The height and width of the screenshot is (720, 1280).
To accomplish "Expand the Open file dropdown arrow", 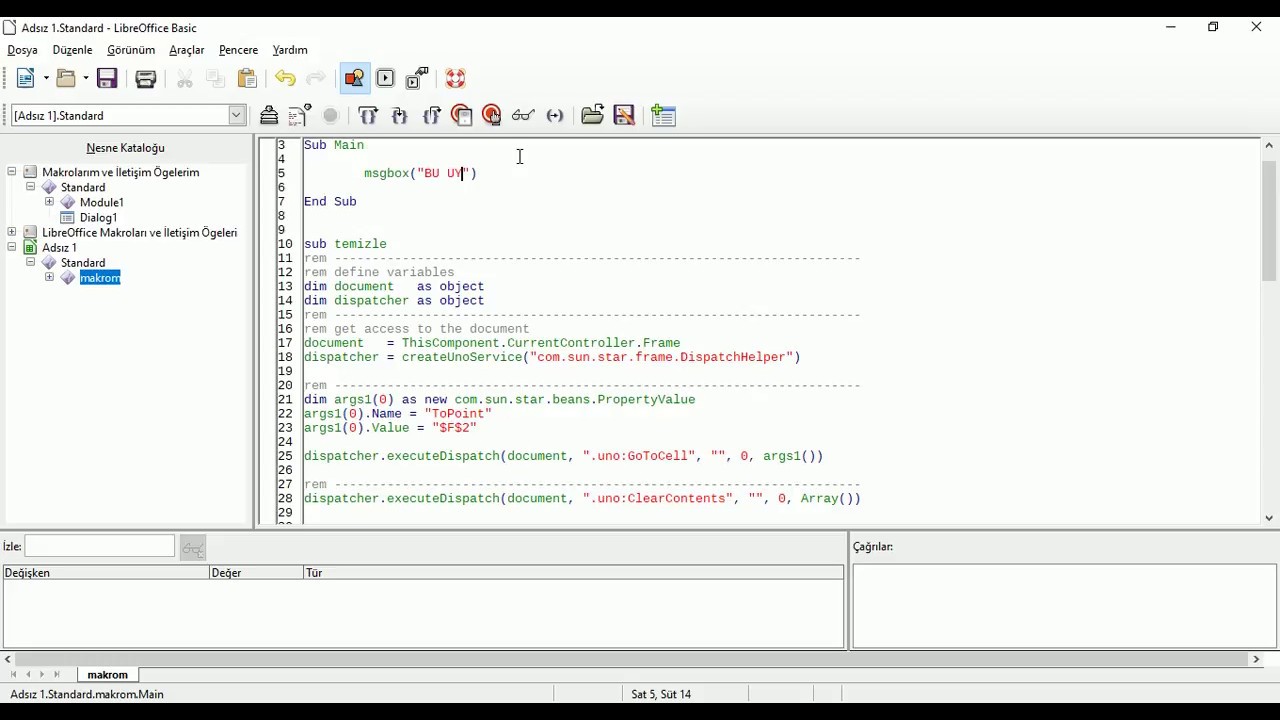I will (x=86, y=78).
